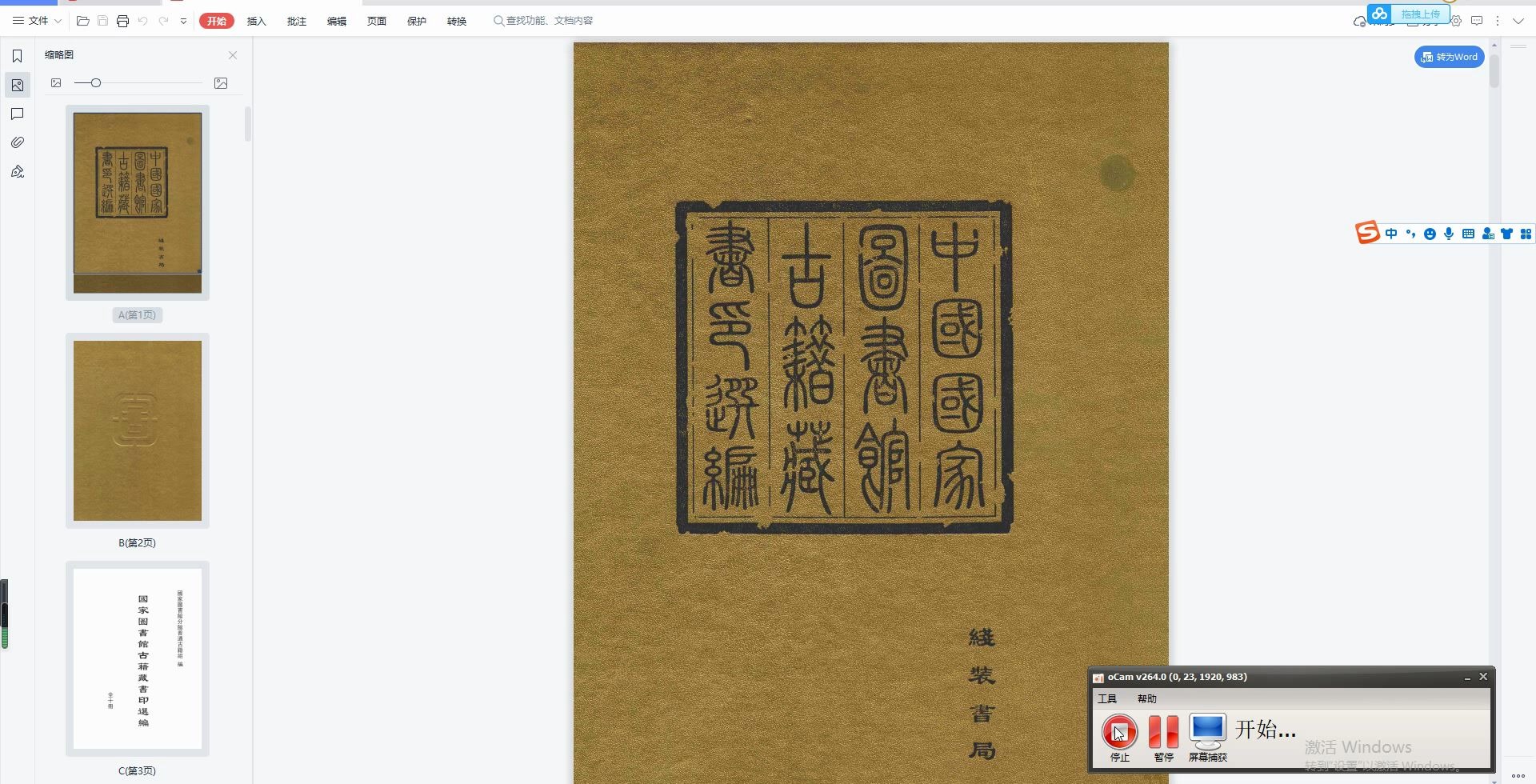Screen dimensions: 1536x784
Task: Click the save icon in toolbar
Action: pyautogui.click(x=102, y=21)
